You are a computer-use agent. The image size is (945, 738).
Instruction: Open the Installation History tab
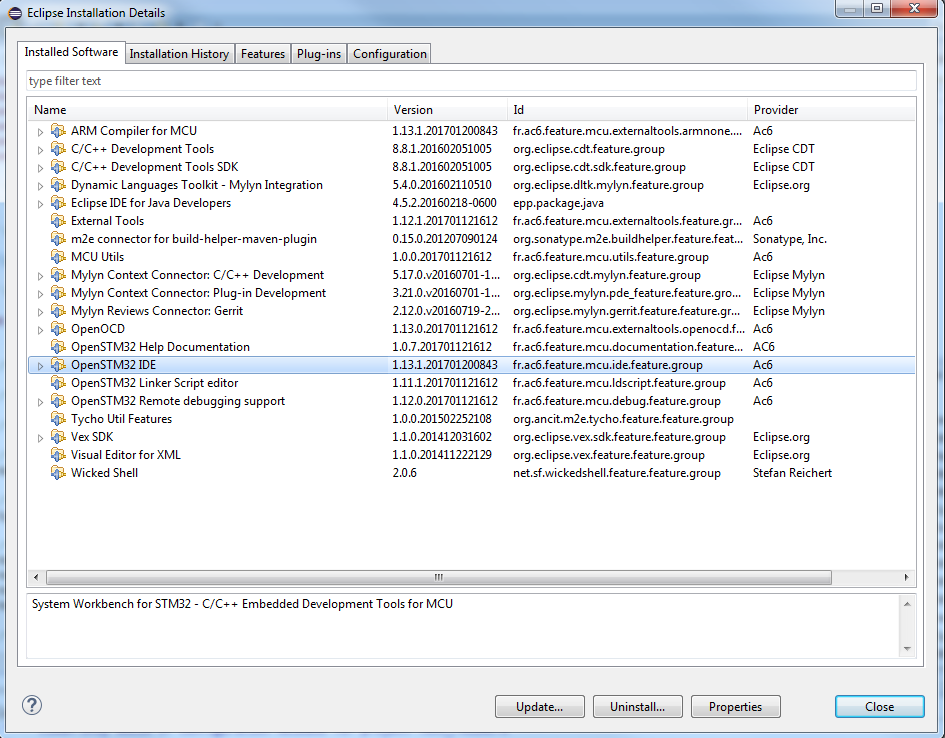coord(179,54)
